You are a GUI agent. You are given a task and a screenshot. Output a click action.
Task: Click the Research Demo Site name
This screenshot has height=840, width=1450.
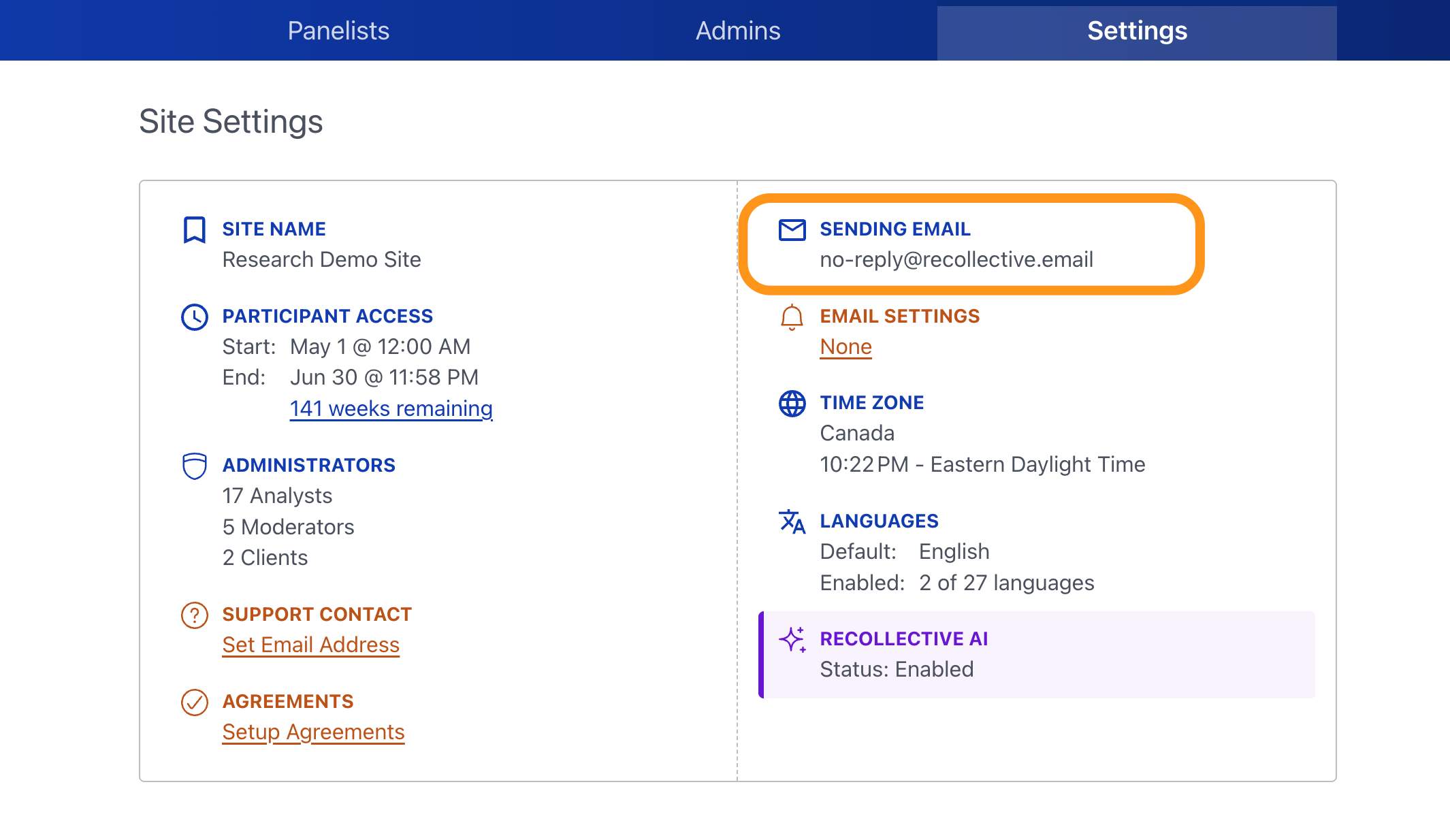(321, 260)
